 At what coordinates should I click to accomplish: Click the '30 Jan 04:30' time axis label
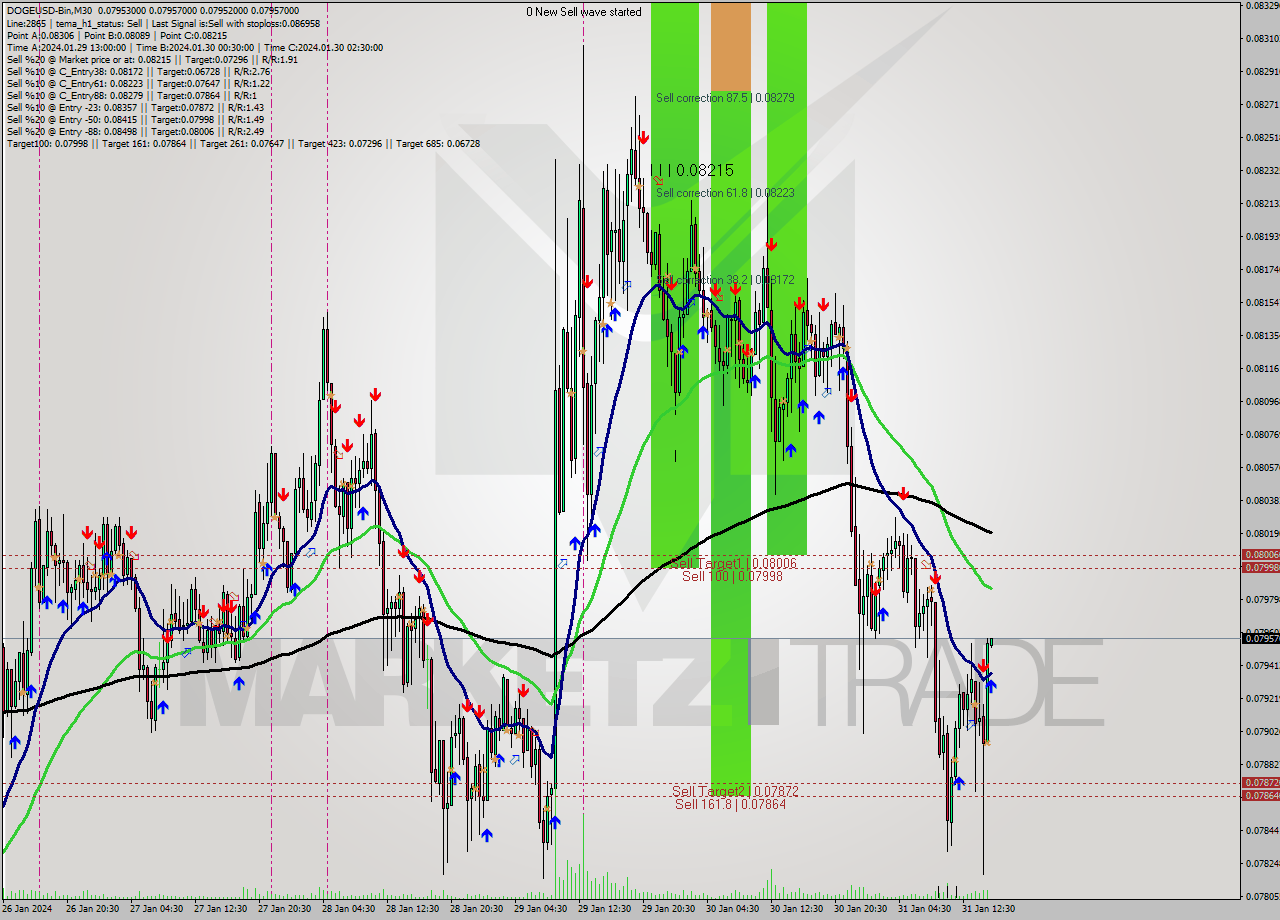(x=732, y=909)
